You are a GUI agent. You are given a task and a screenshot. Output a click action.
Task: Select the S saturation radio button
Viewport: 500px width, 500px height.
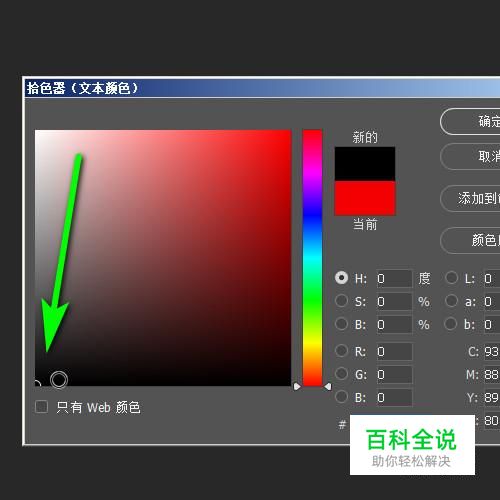[x=341, y=300]
